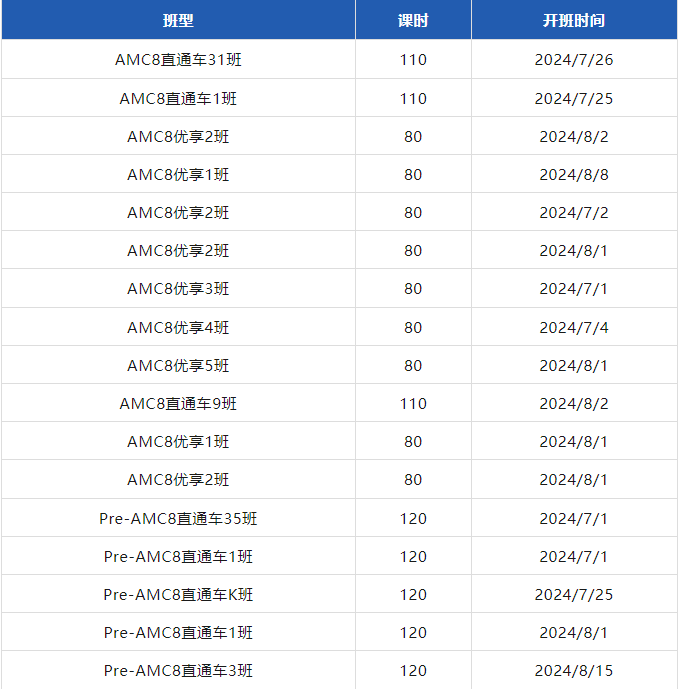
Task: Click the 2024/7/25 date of Pre-AMC8直通车K班
Action: click(574, 595)
